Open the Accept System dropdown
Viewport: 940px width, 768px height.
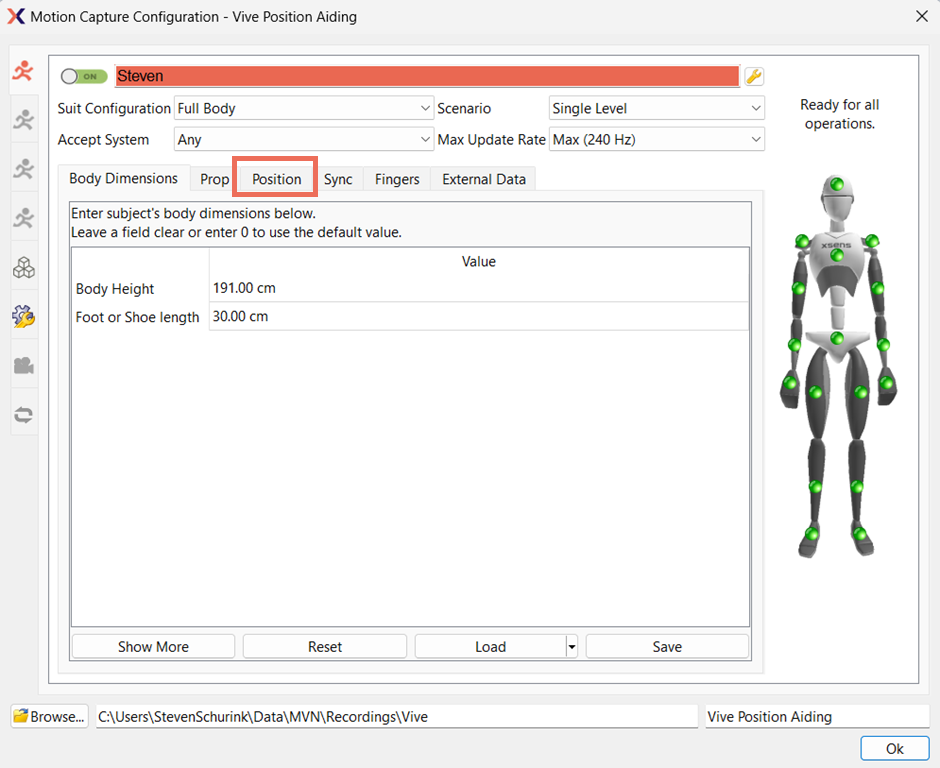pyautogui.click(x=303, y=140)
